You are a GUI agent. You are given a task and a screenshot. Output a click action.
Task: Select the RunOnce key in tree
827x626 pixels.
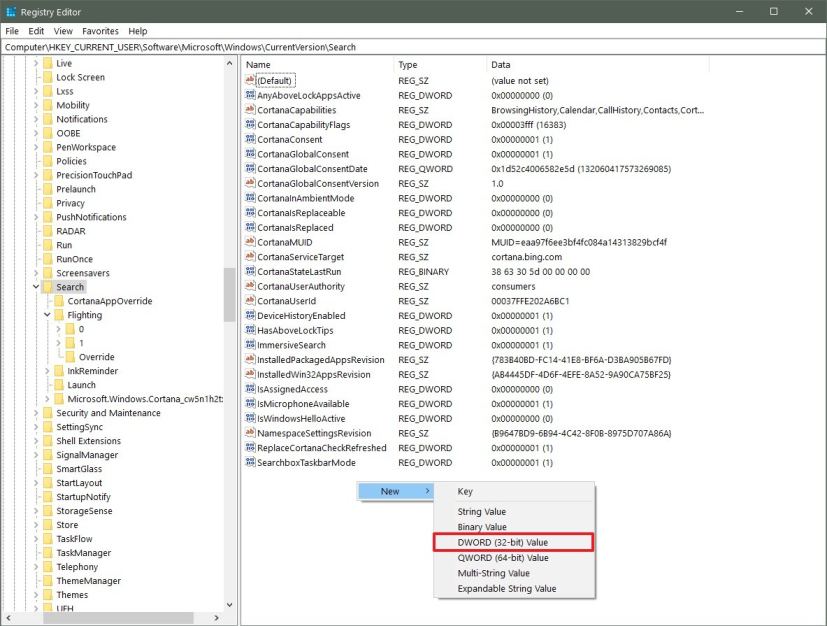[x=74, y=259]
